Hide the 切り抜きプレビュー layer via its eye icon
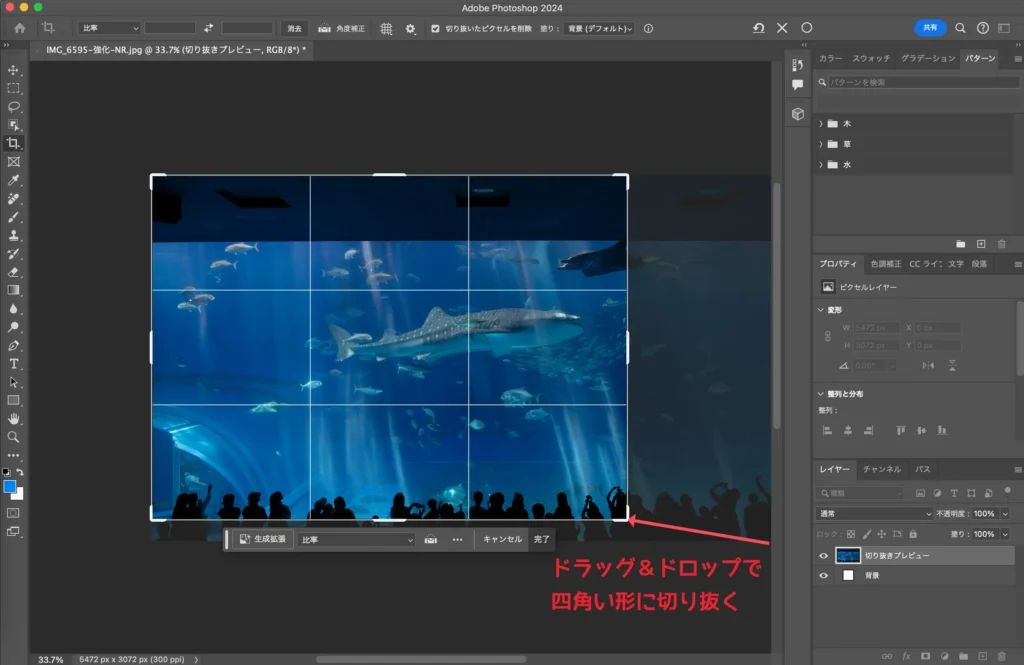 (x=824, y=556)
